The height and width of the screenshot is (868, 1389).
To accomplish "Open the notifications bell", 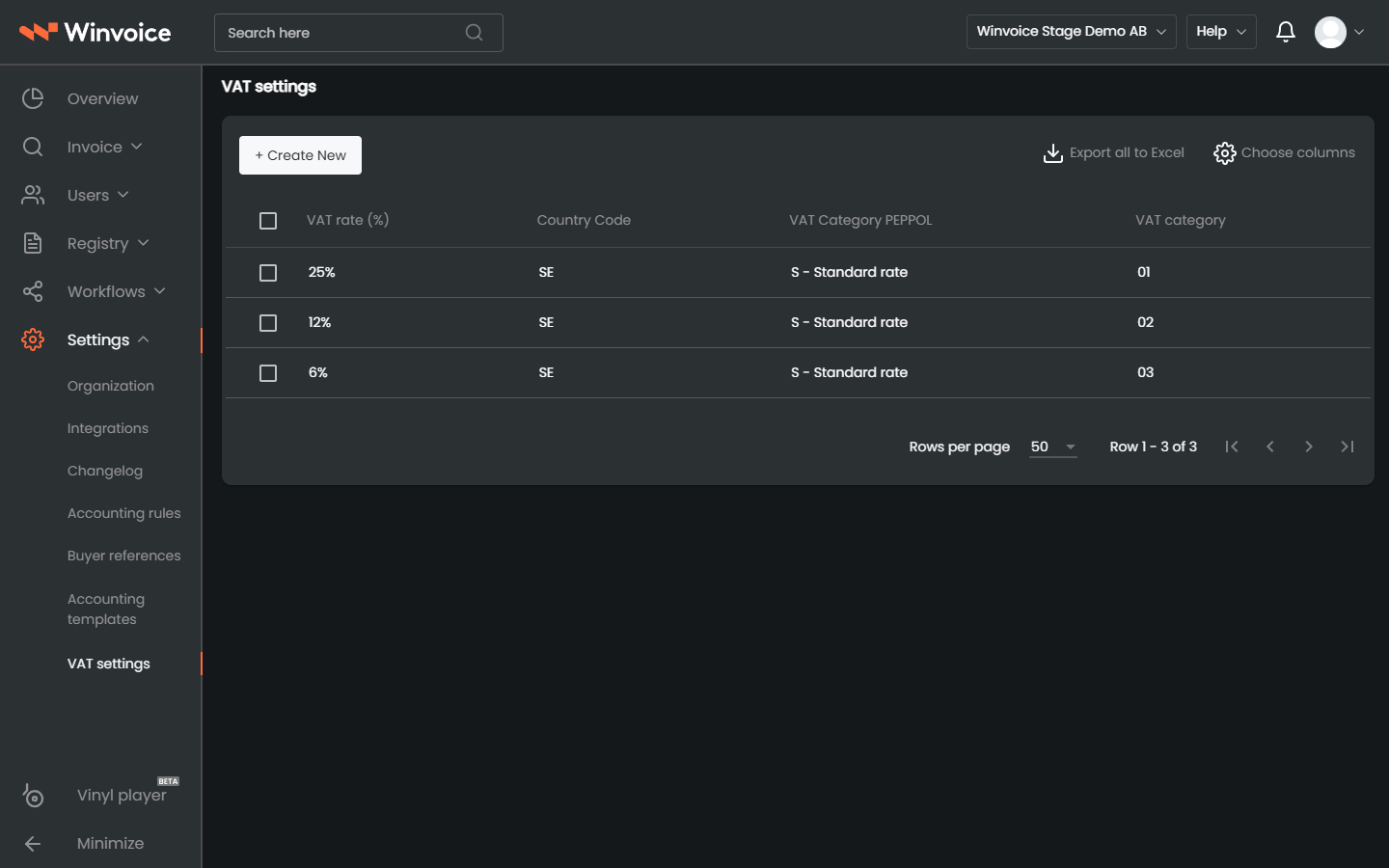I will 1285,32.
